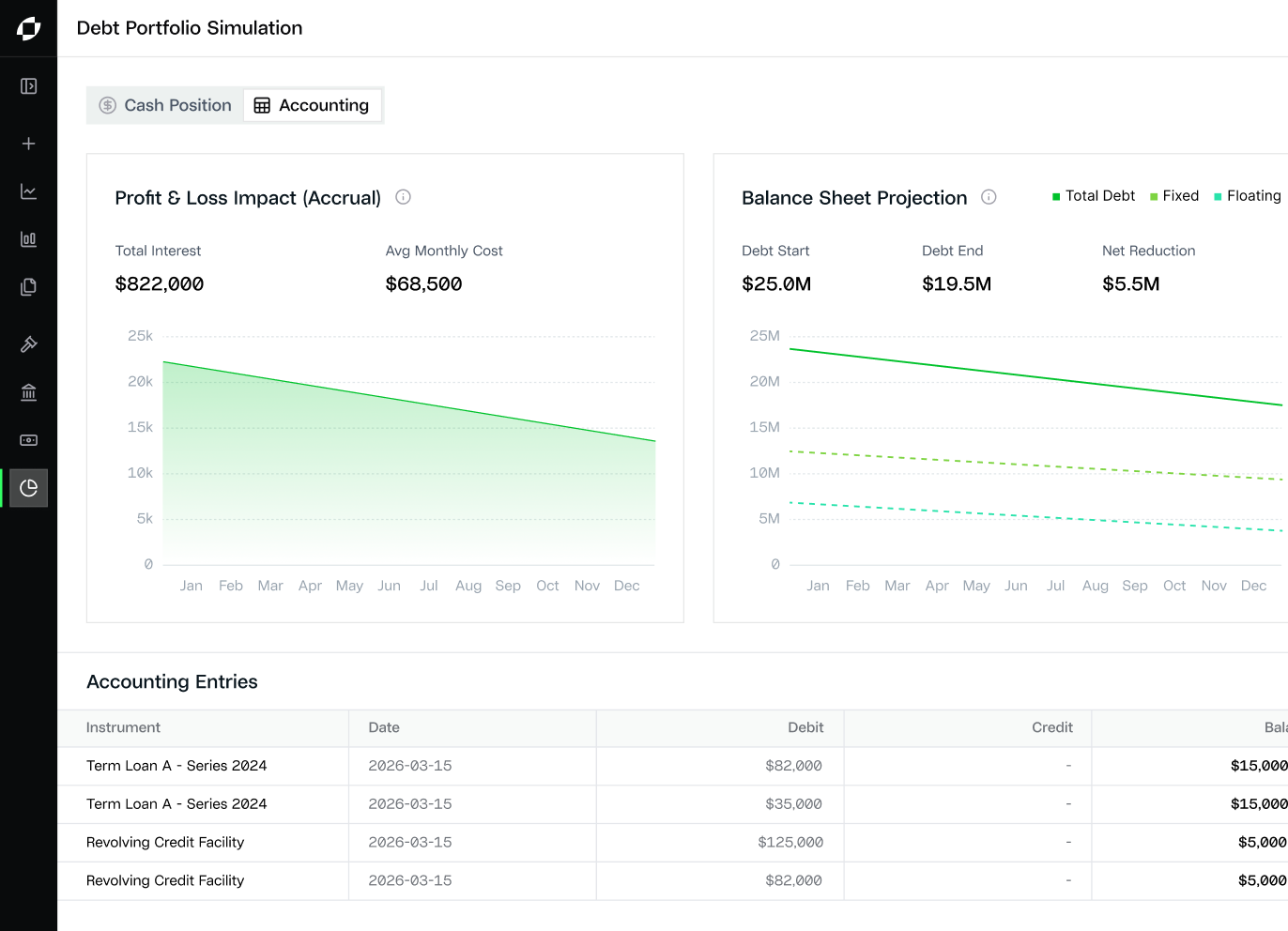Open the cash banknote sidebar icon
Image resolution: width=1288 pixels, height=931 pixels.
(28, 440)
